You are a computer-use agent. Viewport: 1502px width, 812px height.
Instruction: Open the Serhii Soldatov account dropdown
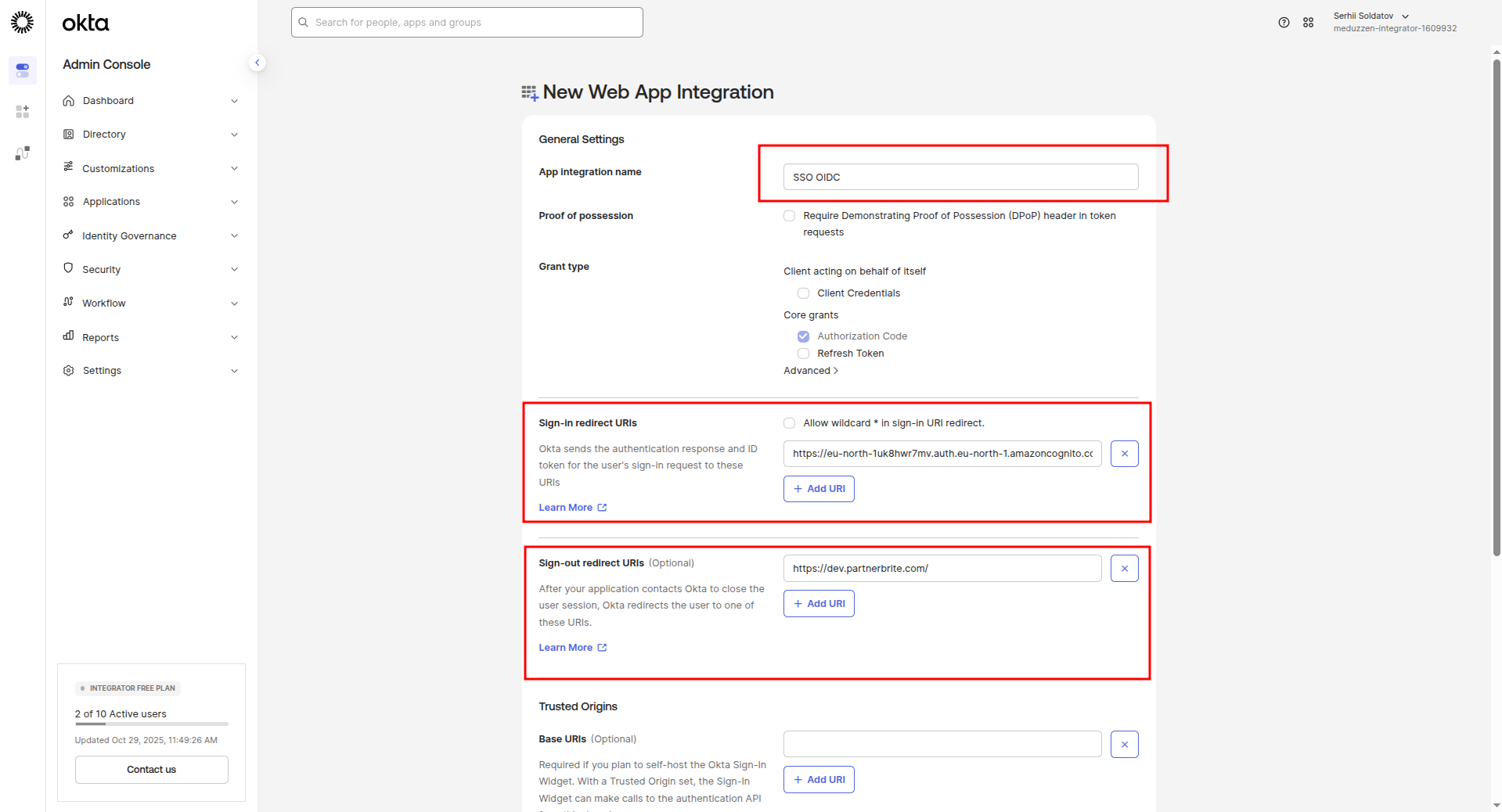(x=1395, y=22)
